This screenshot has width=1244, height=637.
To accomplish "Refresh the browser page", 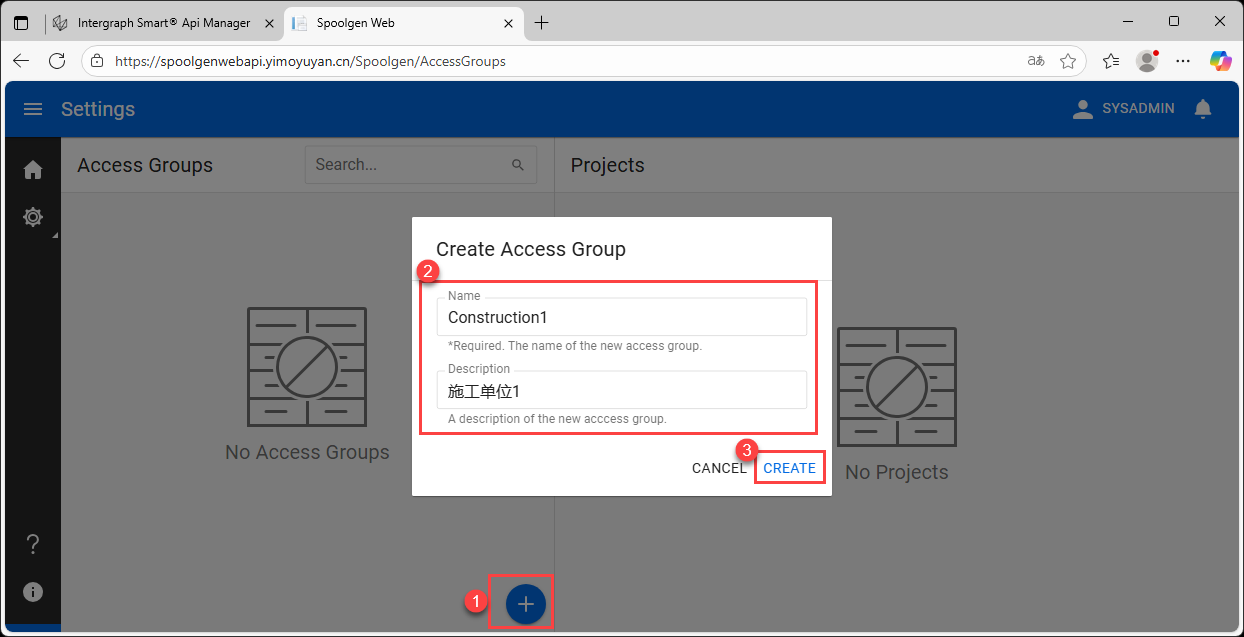I will [x=57, y=61].
